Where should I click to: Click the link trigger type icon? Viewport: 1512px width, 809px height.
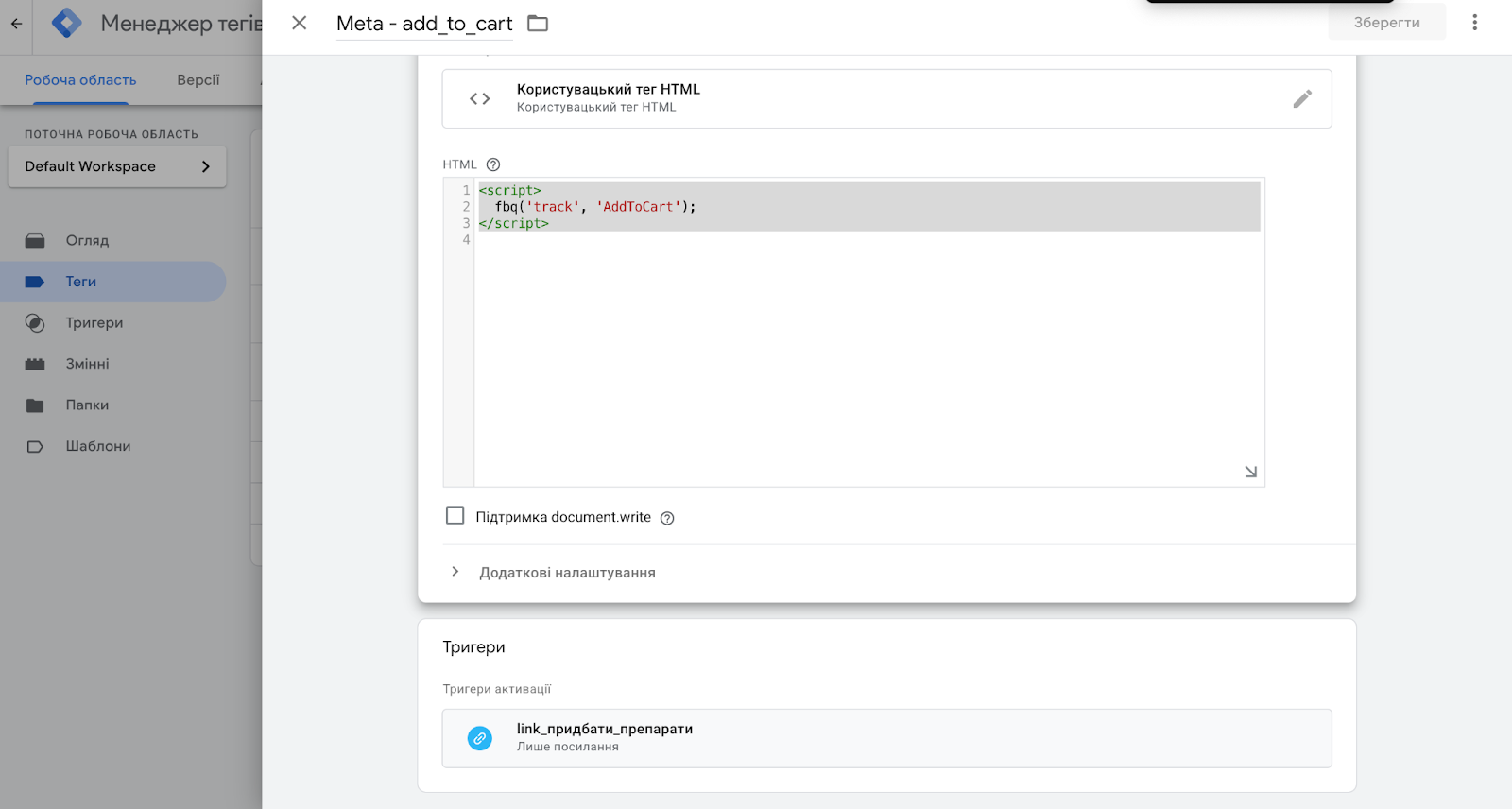tap(480, 738)
